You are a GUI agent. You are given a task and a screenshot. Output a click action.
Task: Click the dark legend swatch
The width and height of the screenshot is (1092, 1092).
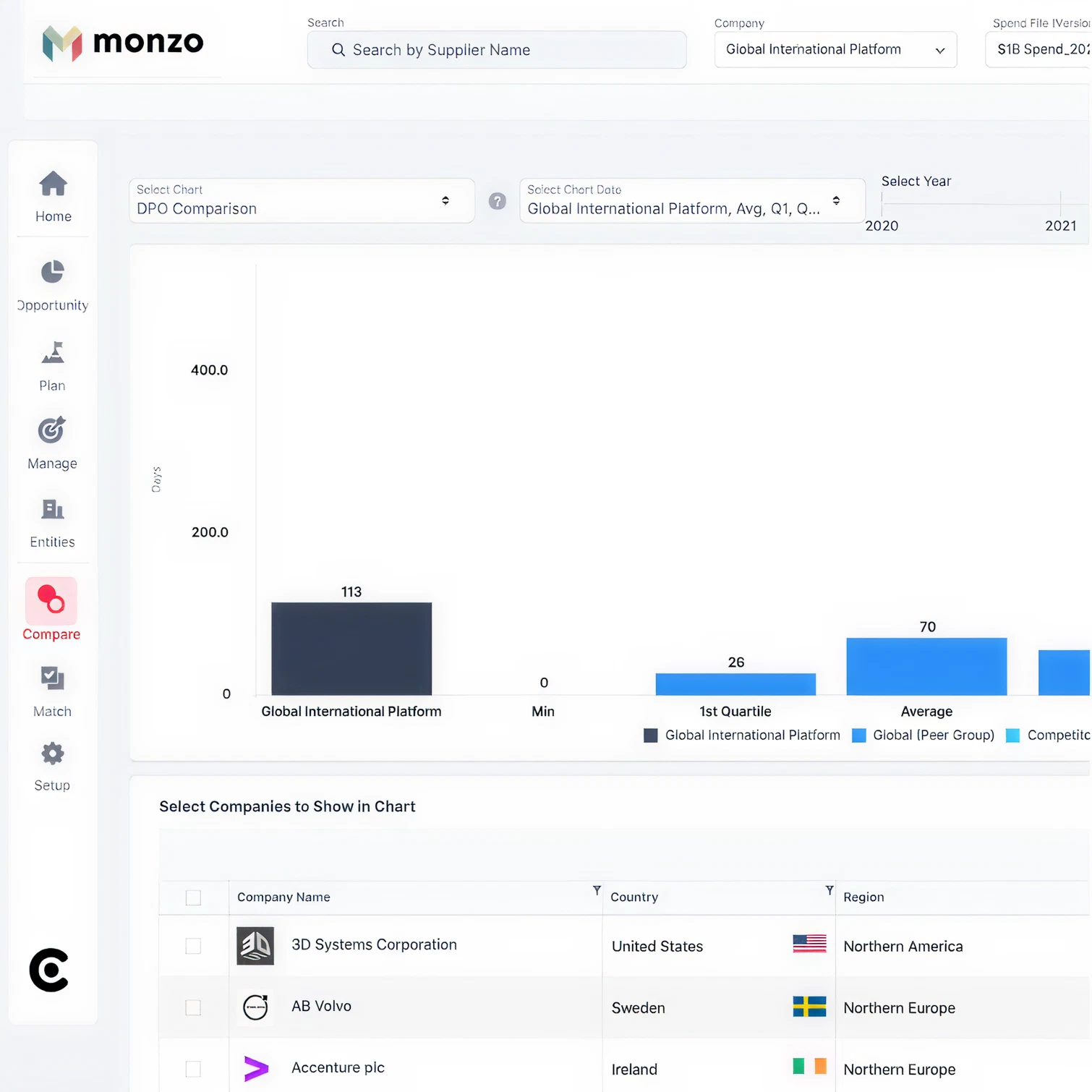pos(651,735)
